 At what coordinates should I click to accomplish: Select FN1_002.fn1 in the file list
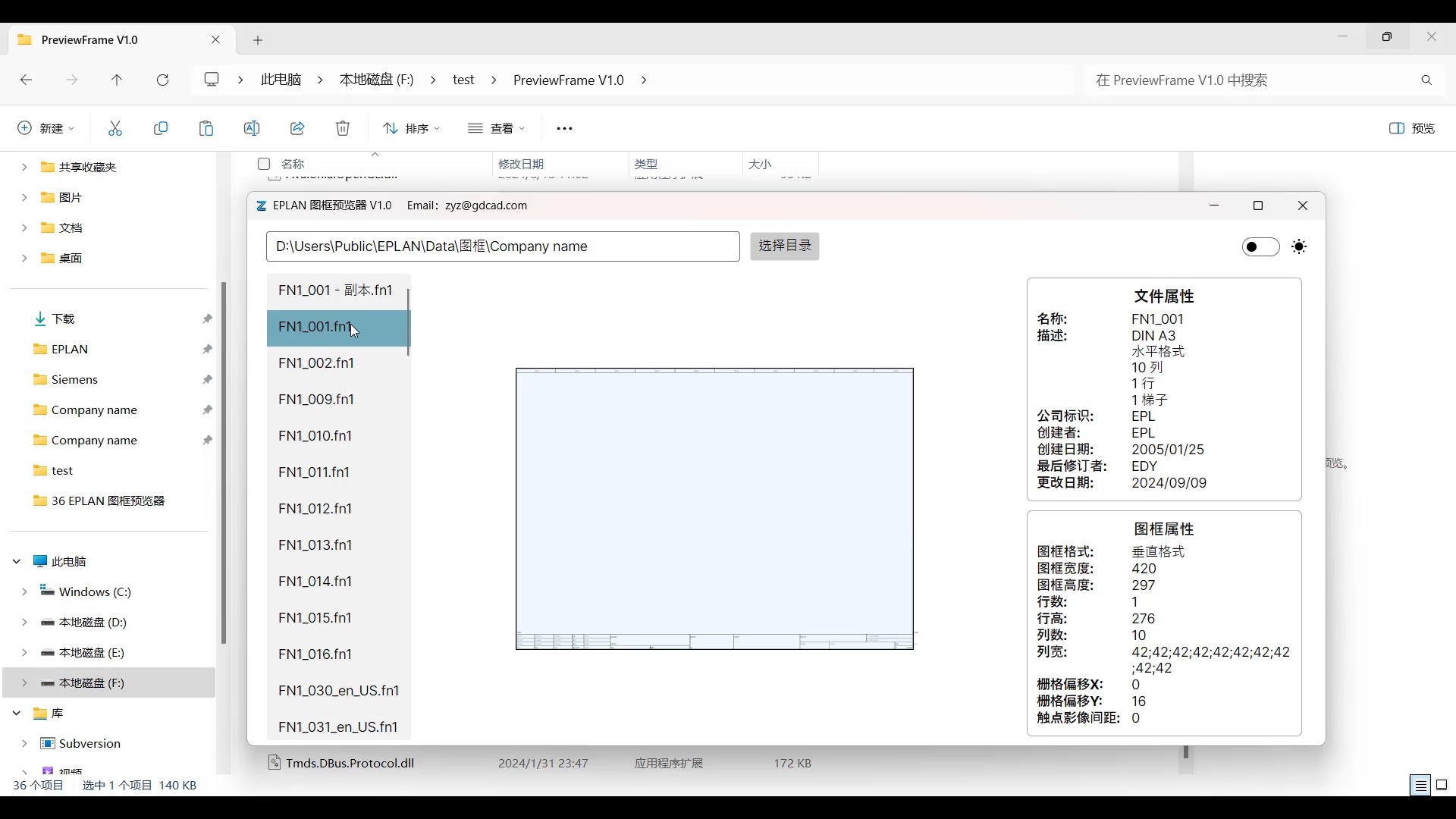click(337, 363)
